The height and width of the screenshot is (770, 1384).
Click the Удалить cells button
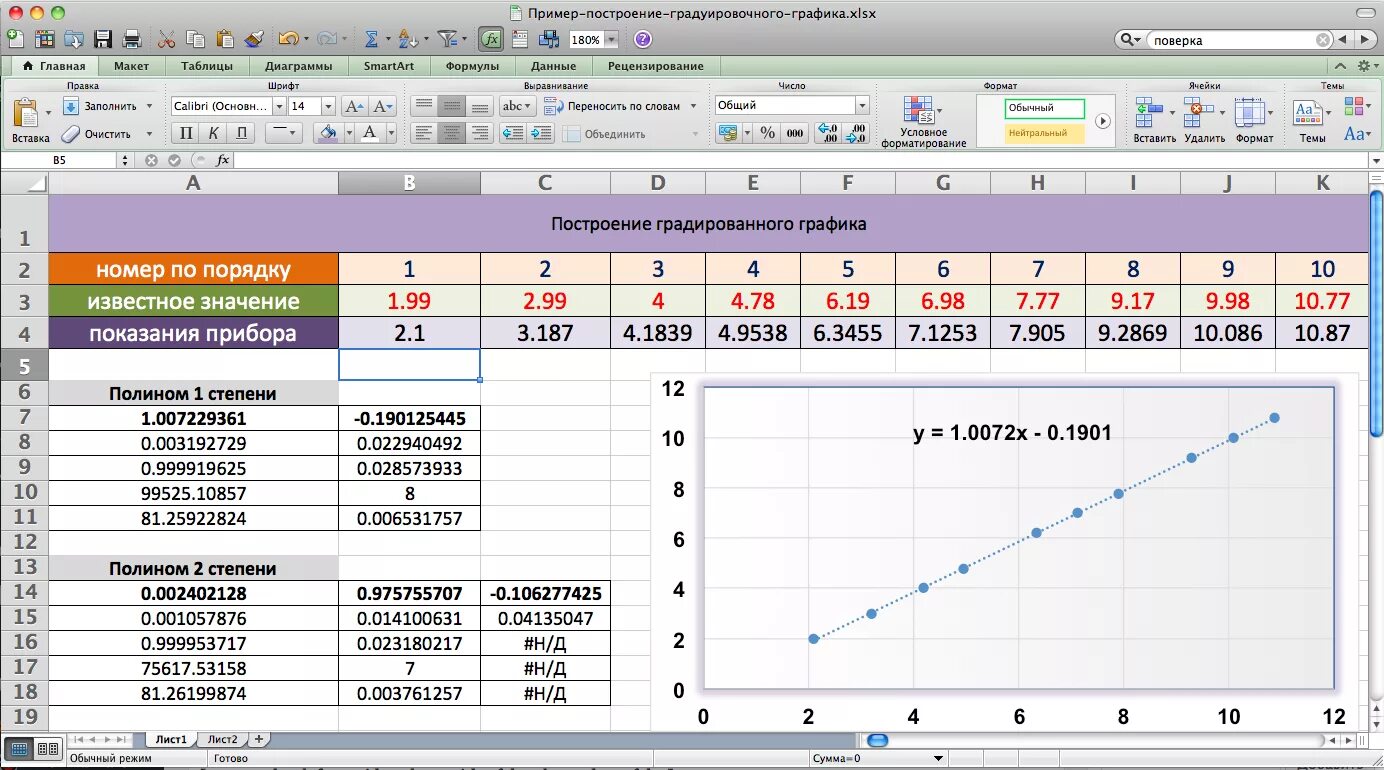[1204, 121]
